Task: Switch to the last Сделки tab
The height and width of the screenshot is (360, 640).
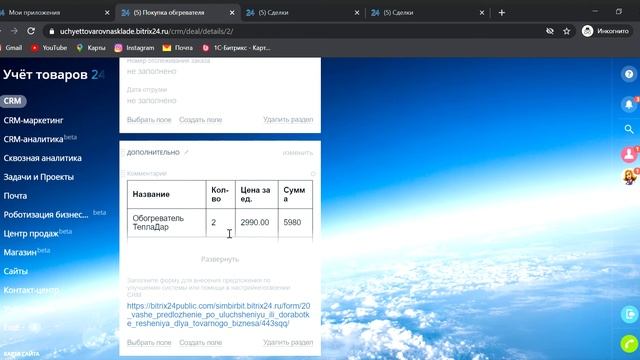Action: (x=428, y=13)
